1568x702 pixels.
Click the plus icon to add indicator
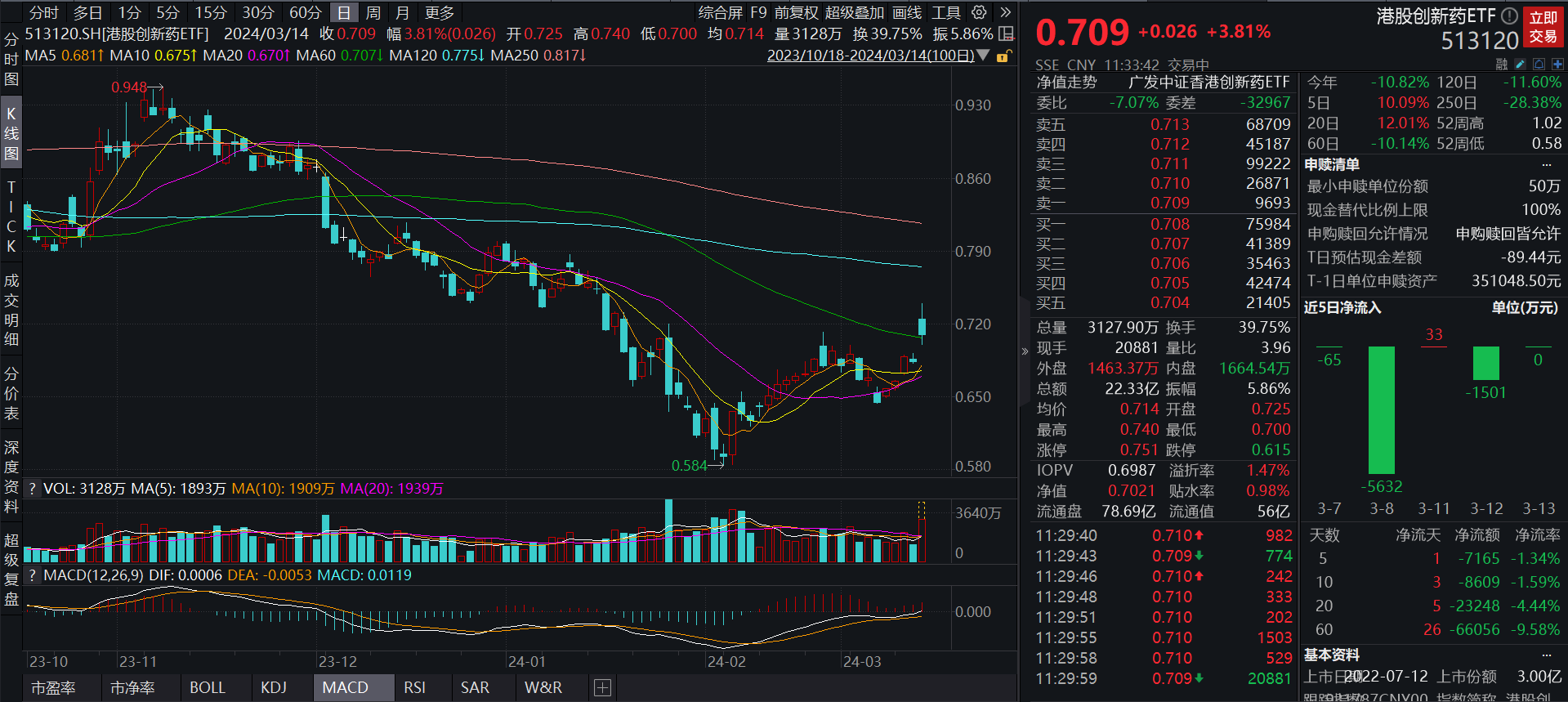602,688
